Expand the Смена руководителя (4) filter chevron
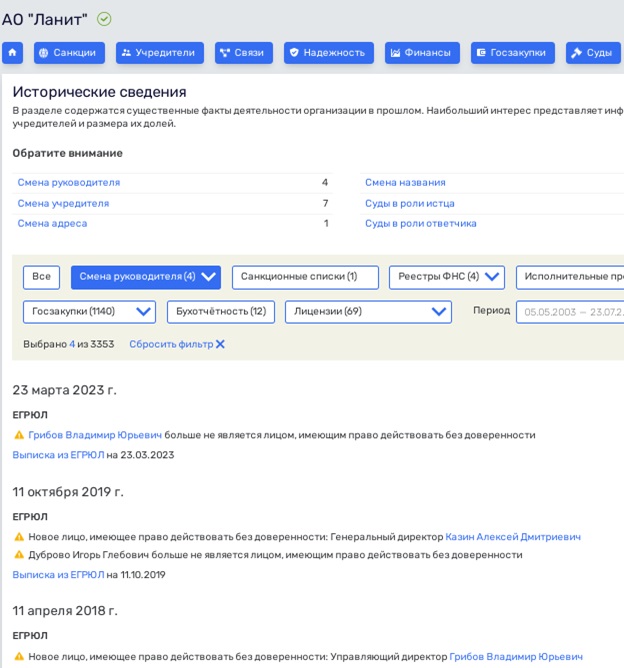This screenshot has height=668, width=624. coord(208,277)
